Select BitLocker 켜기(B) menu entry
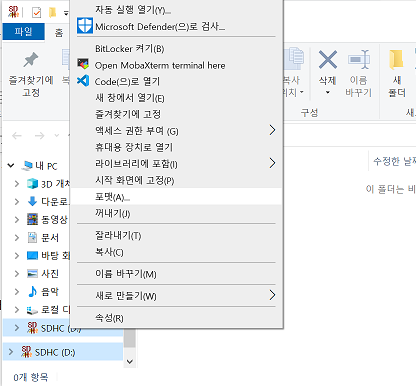416x386 pixels. tap(176, 49)
